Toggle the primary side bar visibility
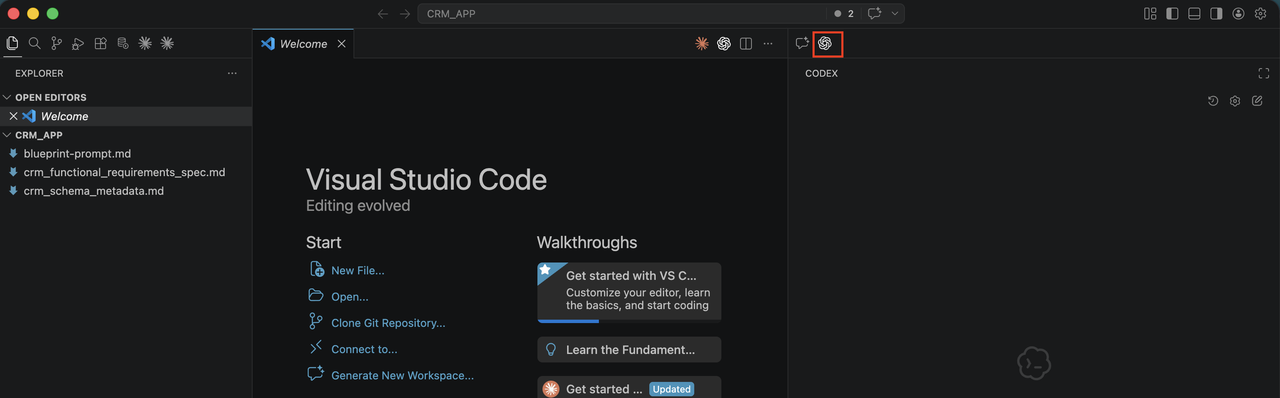Screen dimensions: 1280x398 coord(1172,14)
